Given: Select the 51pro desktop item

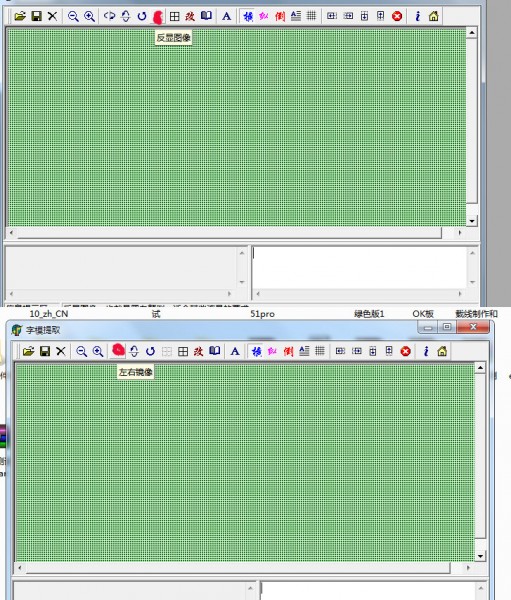Looking at the screenshot, I should pyautogui.click(x=262, y=314).
